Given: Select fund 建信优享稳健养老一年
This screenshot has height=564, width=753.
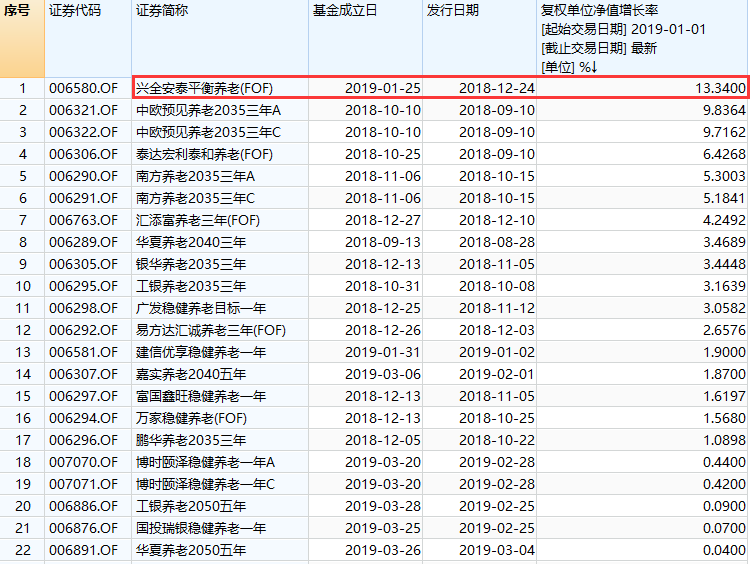Looking at the screenshot, I should coord(201,353).
